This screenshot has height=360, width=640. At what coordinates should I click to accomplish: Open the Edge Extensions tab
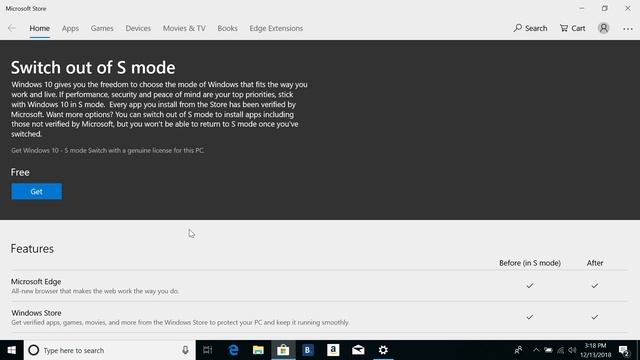point(276,28)
